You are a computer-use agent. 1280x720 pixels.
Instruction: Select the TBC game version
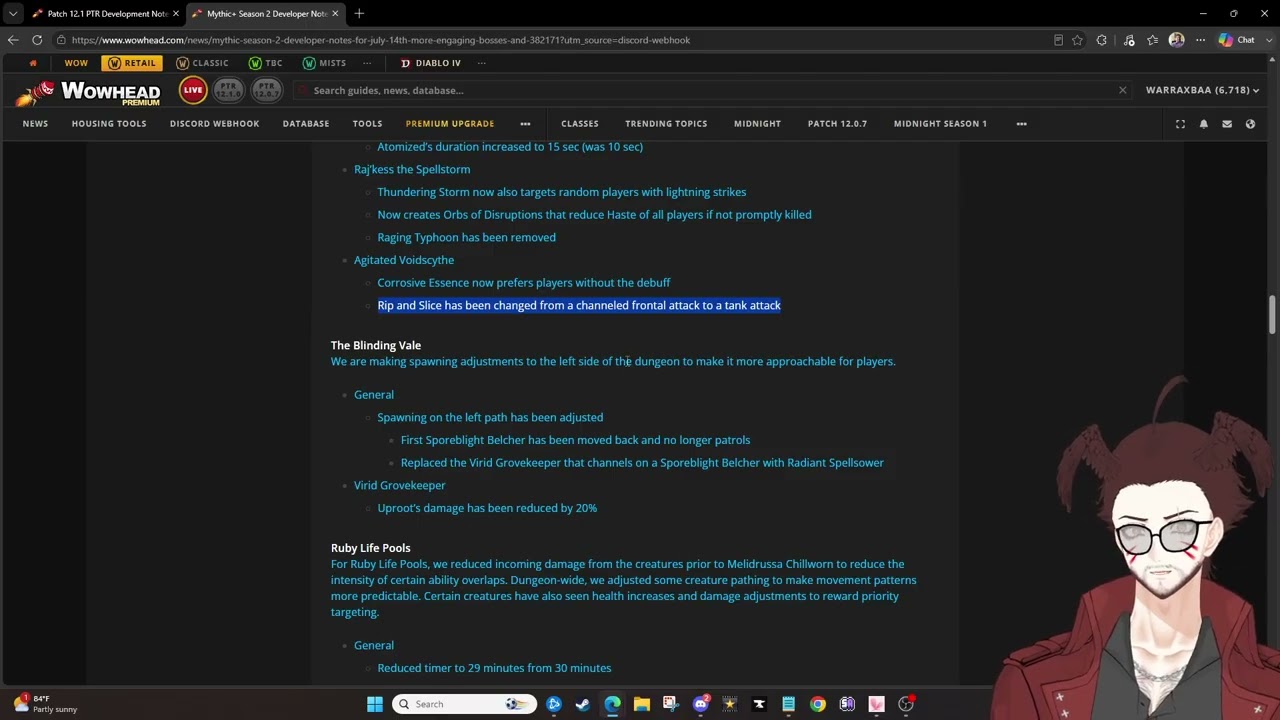265,63
